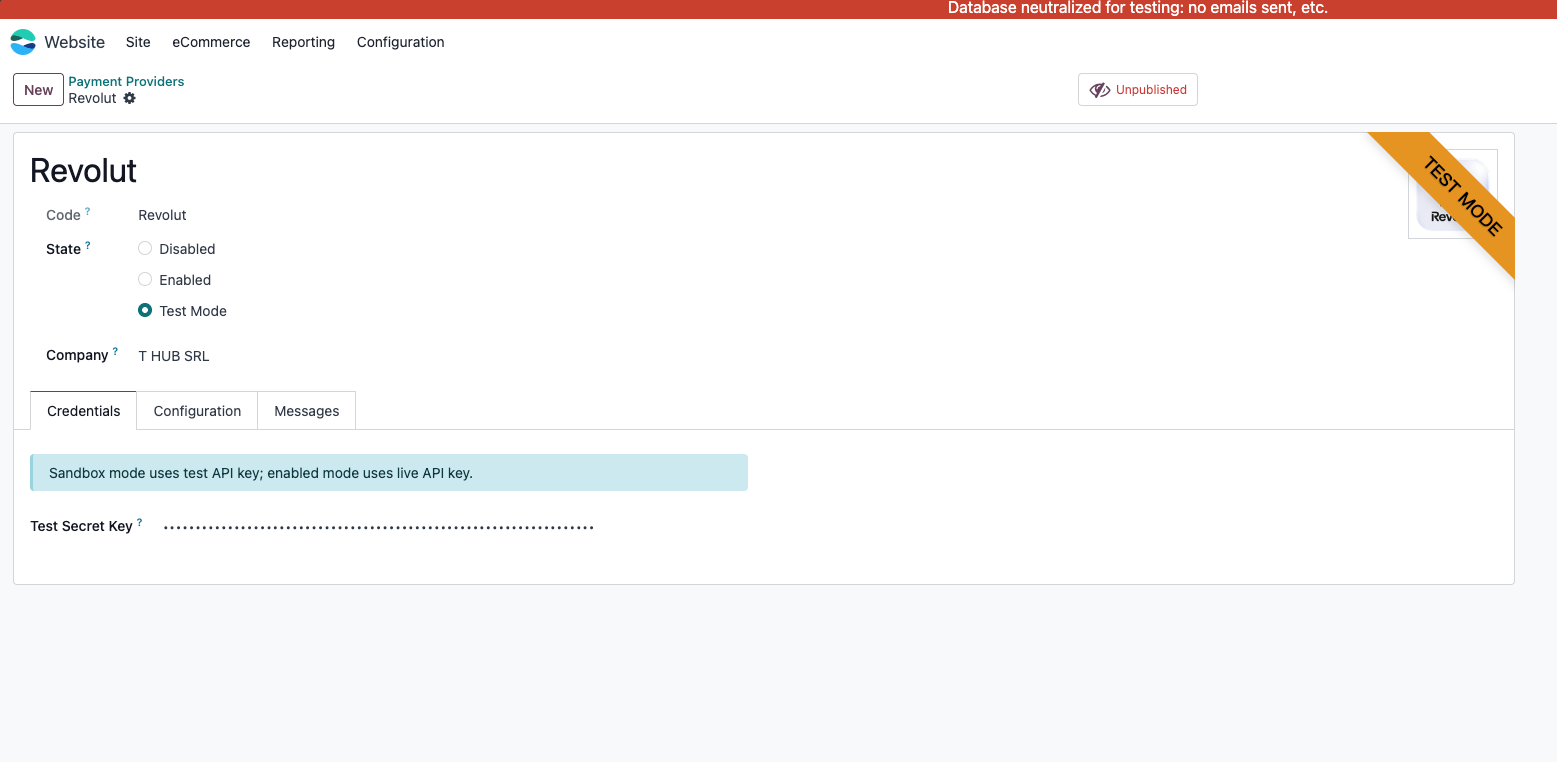Click the help icon next to State

click(88, 246)
